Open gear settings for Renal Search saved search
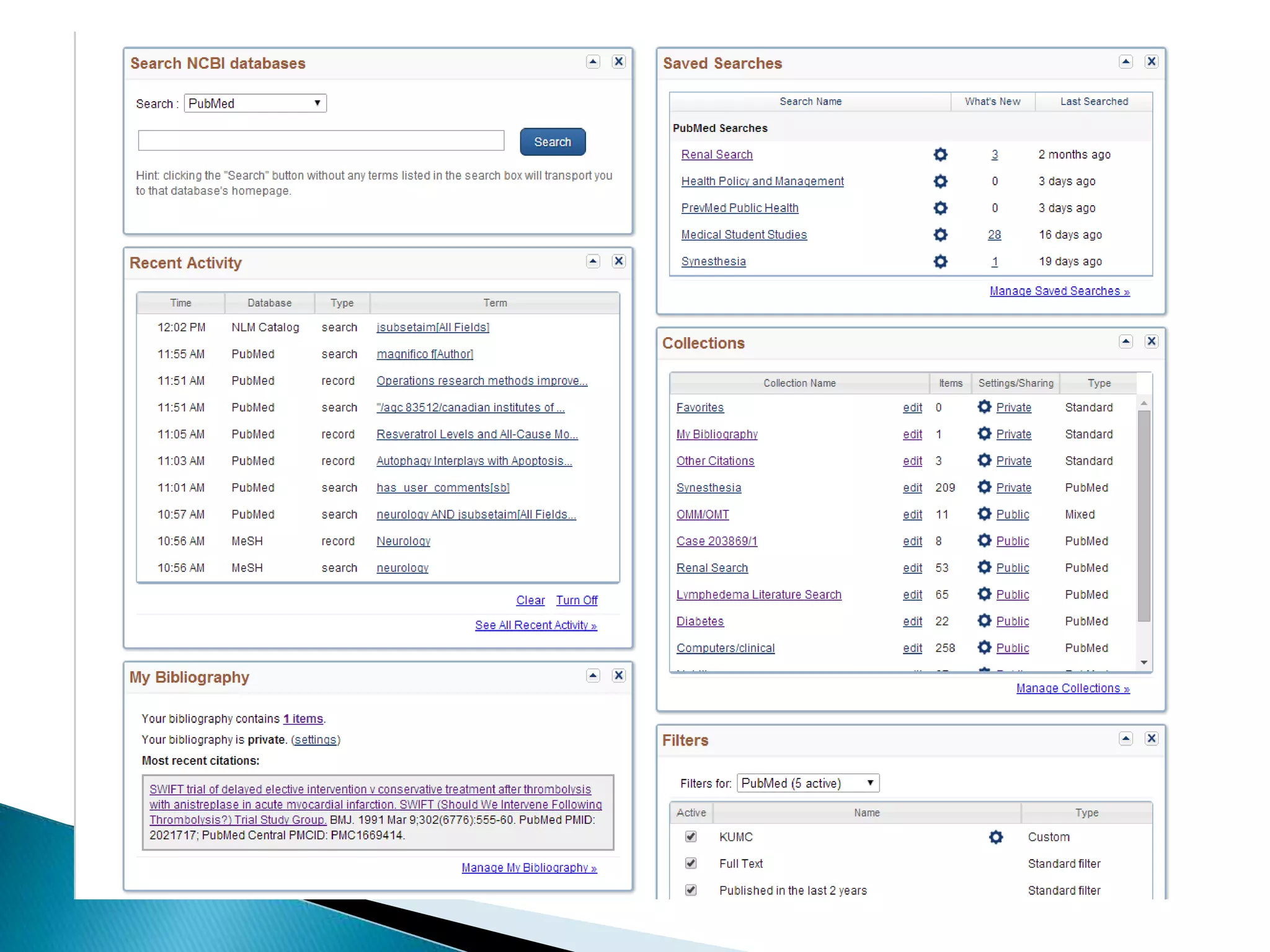The height and width of the screenshot is (952, 1270). [940, 154]
